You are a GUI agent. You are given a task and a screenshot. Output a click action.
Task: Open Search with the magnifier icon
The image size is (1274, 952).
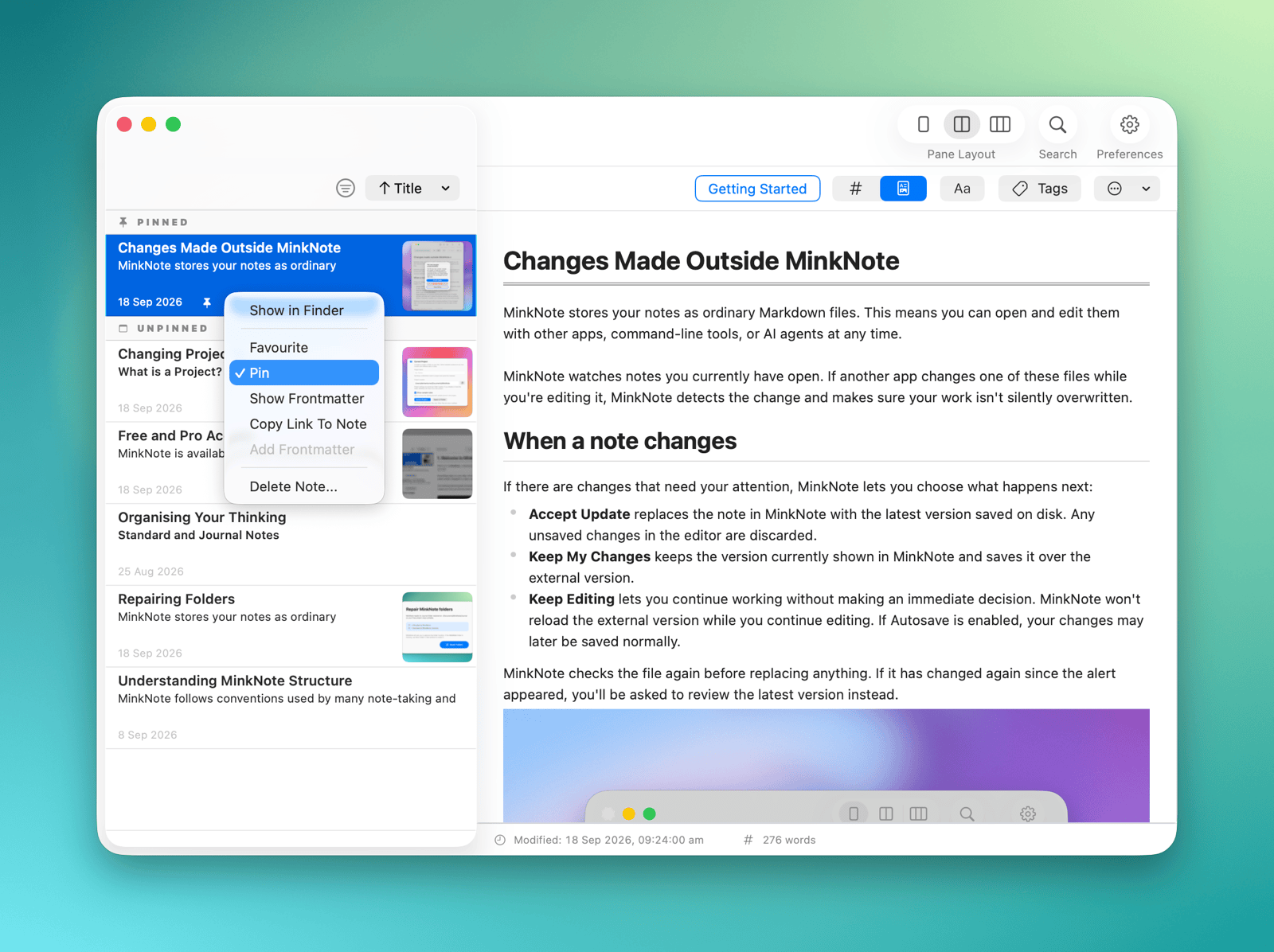tap(1057, 125)
